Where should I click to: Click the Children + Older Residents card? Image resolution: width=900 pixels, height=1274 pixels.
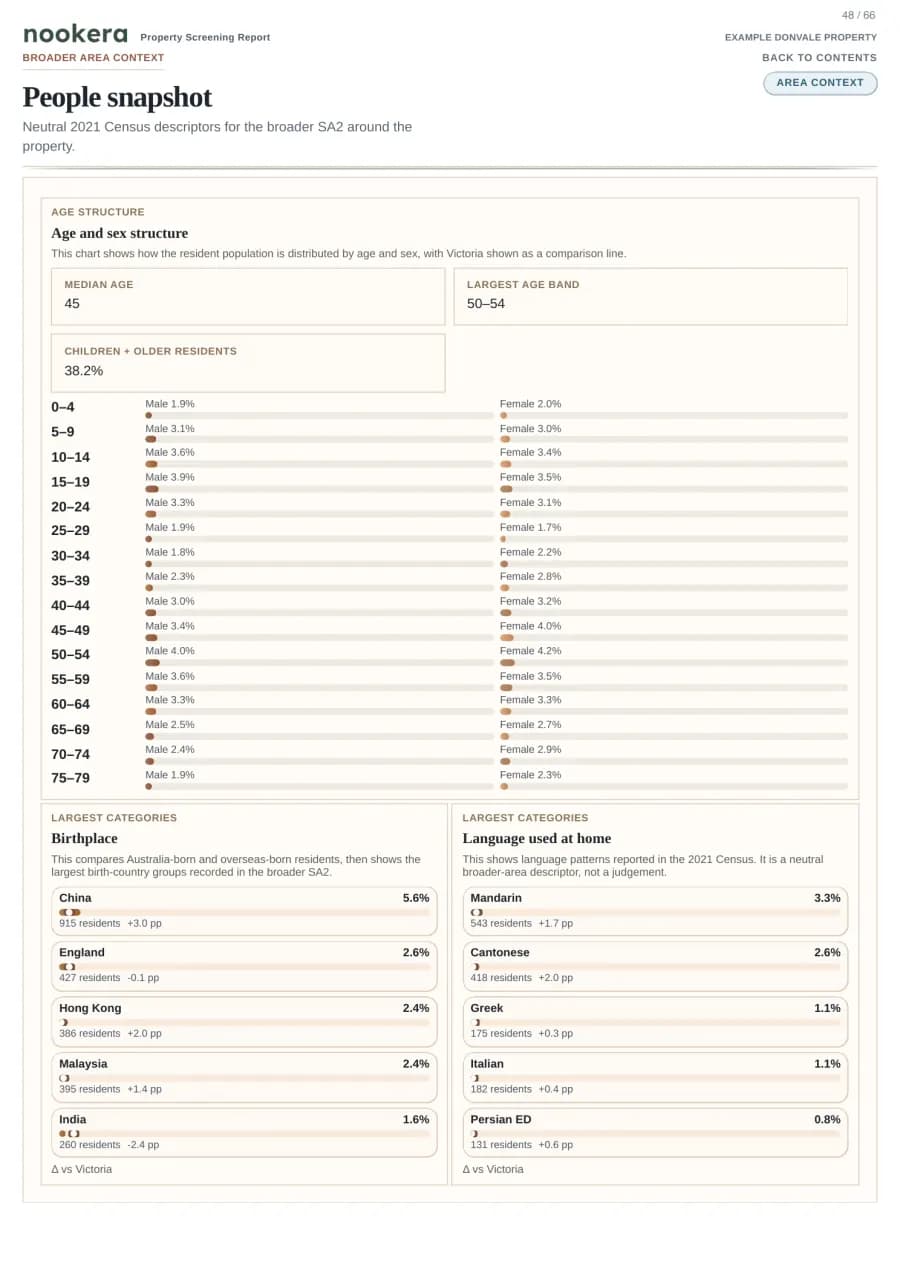point(248,363)
